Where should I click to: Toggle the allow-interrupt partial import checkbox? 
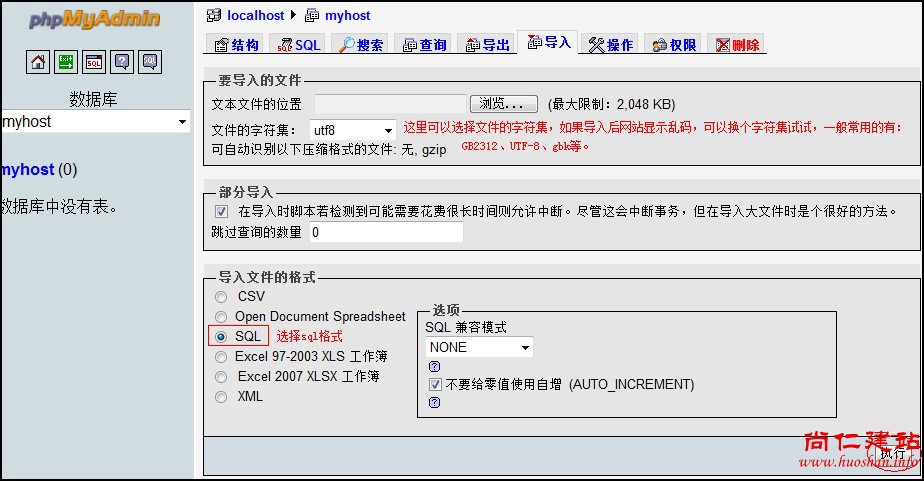coord(221,212)
